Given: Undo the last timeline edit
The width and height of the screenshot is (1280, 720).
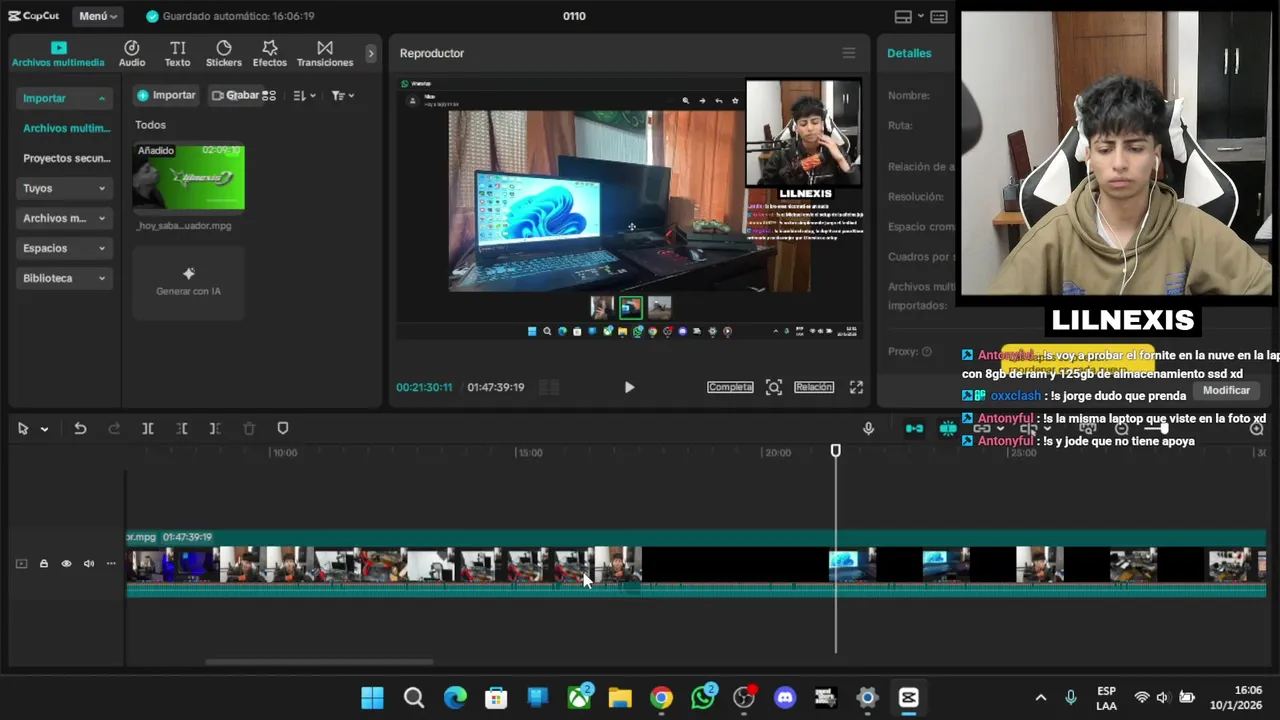Looking at the screenshot, I should (80, 428).
